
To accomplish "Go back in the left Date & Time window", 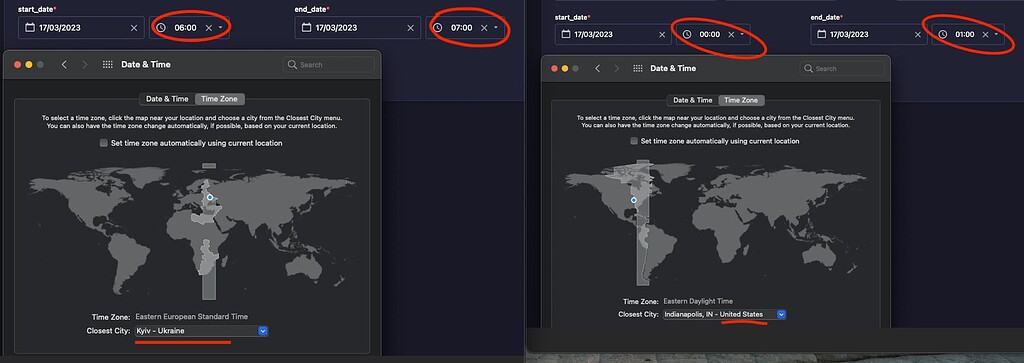I will (x=64, y=65).
